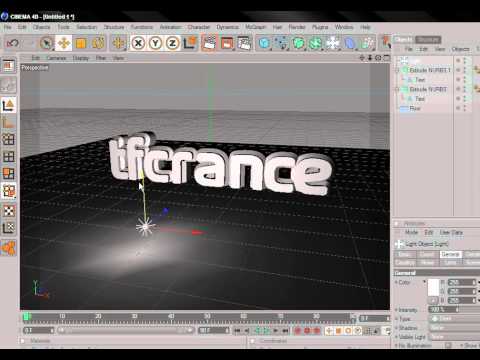
Task: Click the light Color swatch
Action: (434, 287)
